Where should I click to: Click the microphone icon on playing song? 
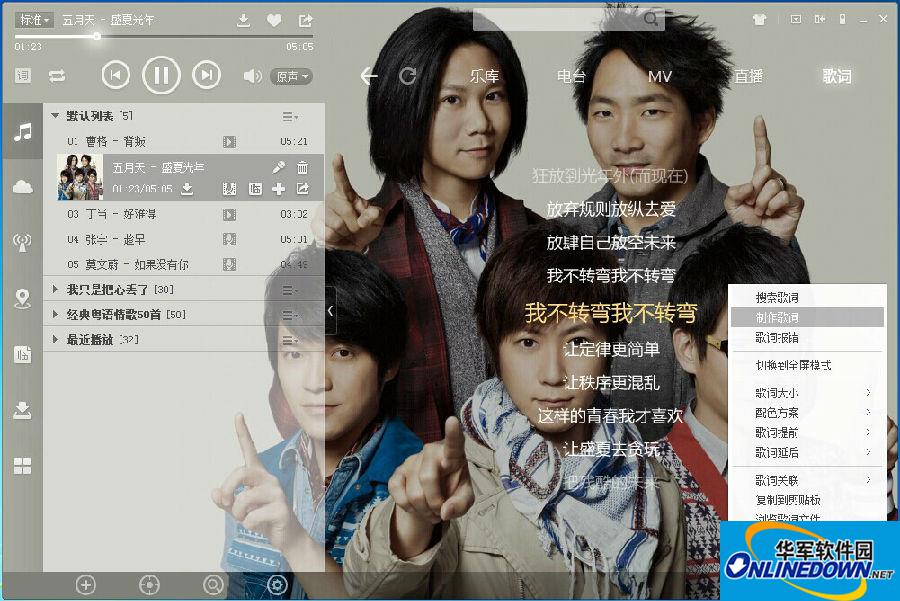point(279,168)
